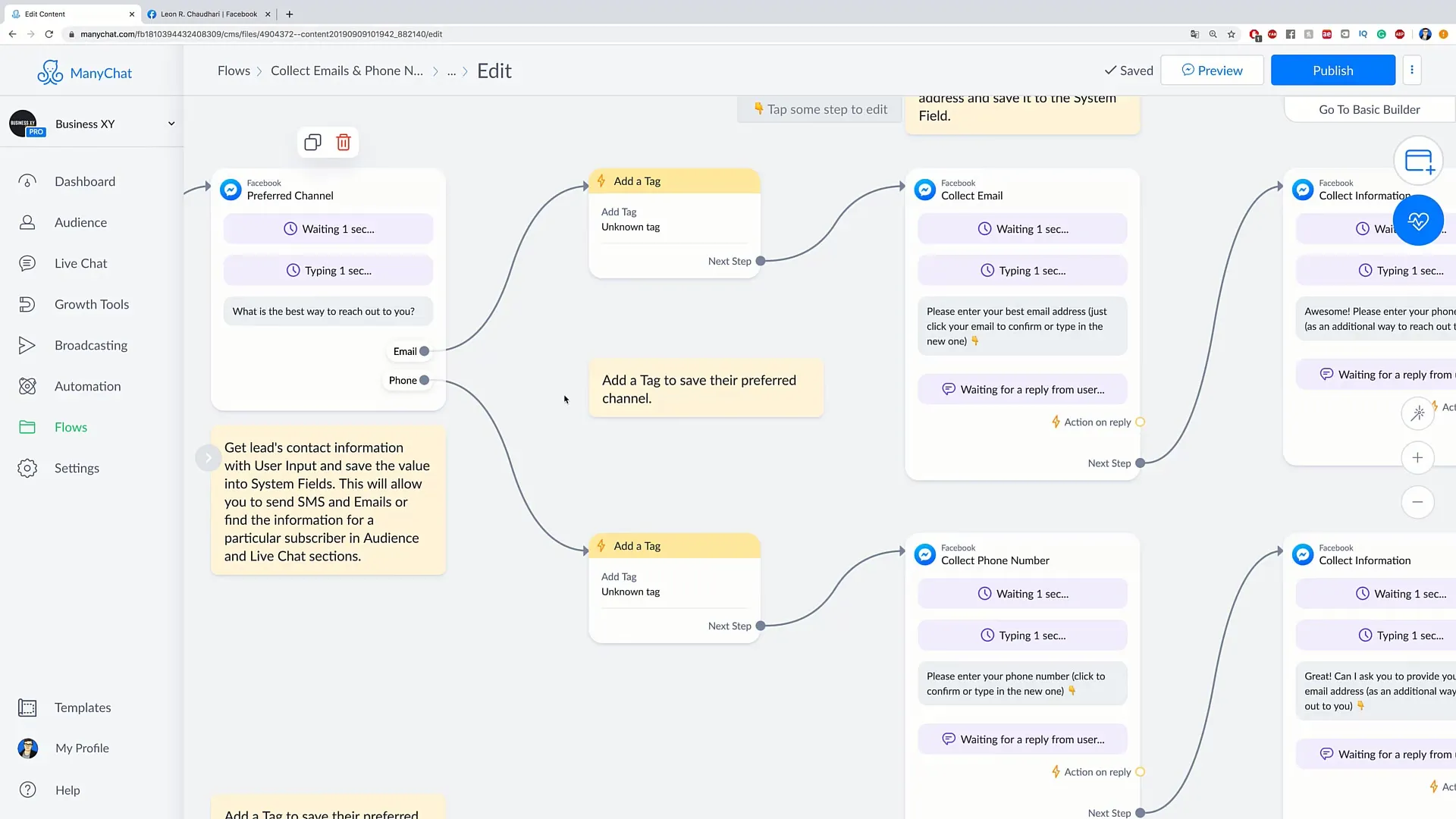This screenshot has height=819, width=1456.
Task: Click the duplicate block icon
Action: 313,142
